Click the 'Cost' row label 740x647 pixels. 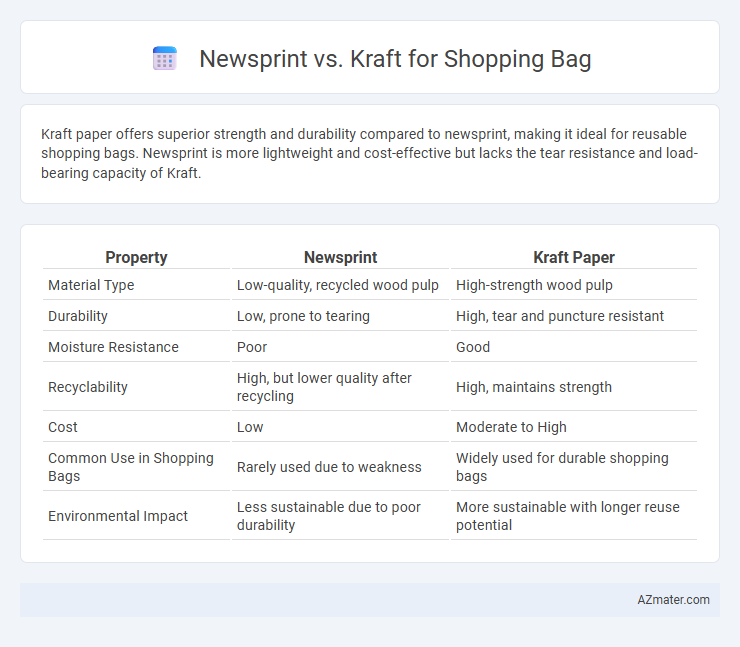click(63, 427)
